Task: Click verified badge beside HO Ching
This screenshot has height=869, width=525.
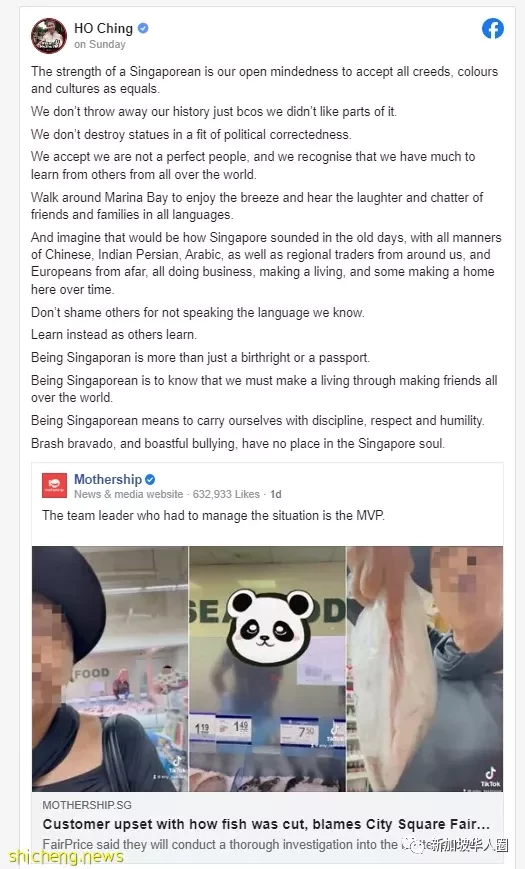Action: pyautogui.click(x=143, y=28)
